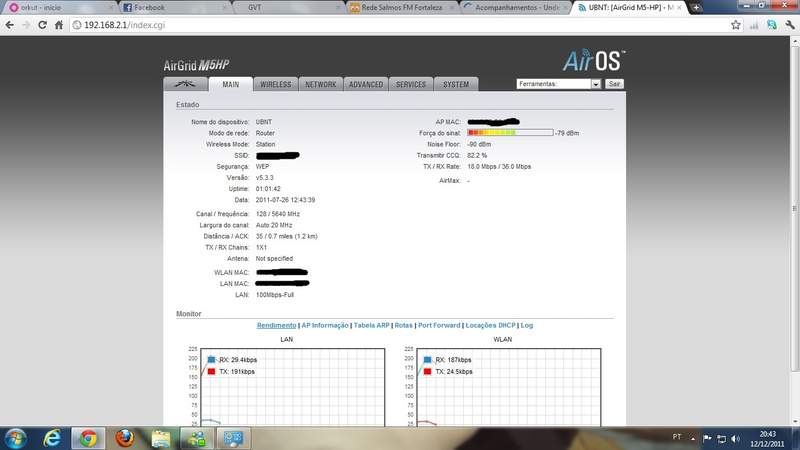Click the signal strength bar
This screenshot has height=450, width=800.
point(510,133)
